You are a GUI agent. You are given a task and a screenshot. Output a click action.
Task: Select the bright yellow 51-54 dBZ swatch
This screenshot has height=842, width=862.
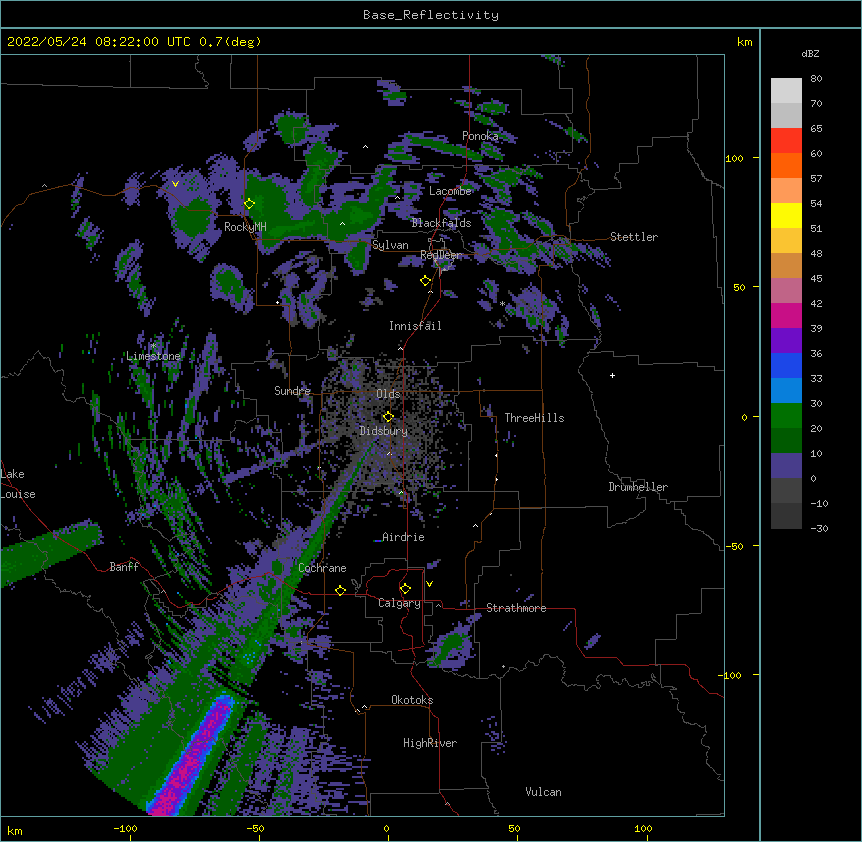[786, 215]
